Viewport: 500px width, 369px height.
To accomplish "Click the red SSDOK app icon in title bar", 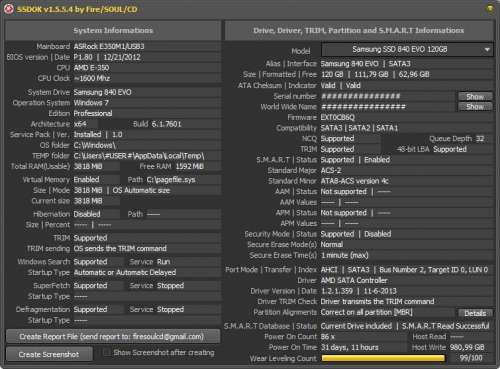I will click(x=9, y=9).
